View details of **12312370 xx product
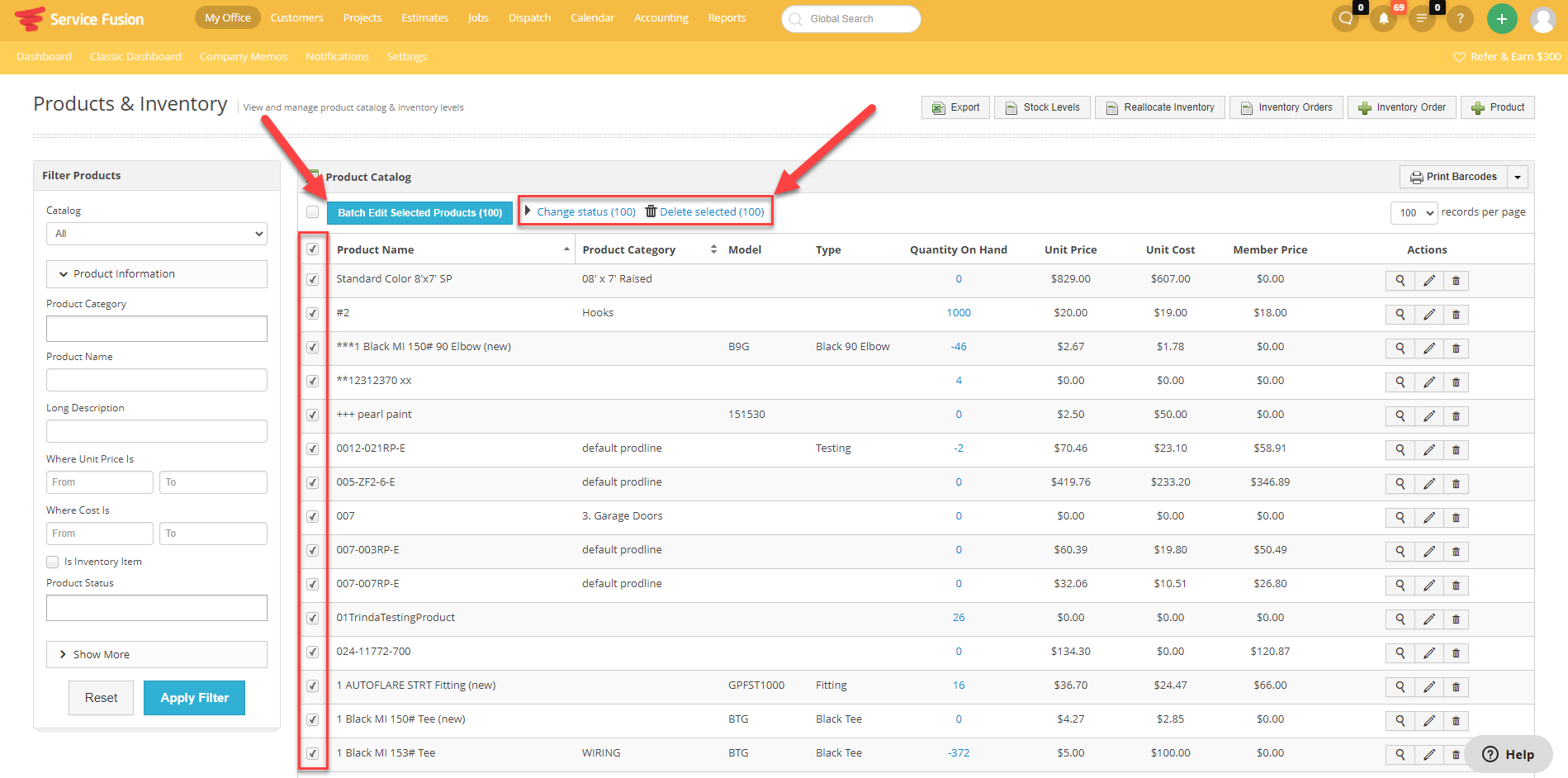The width and height of the screenshot is (1568, 778). (x=1400, y=382)
